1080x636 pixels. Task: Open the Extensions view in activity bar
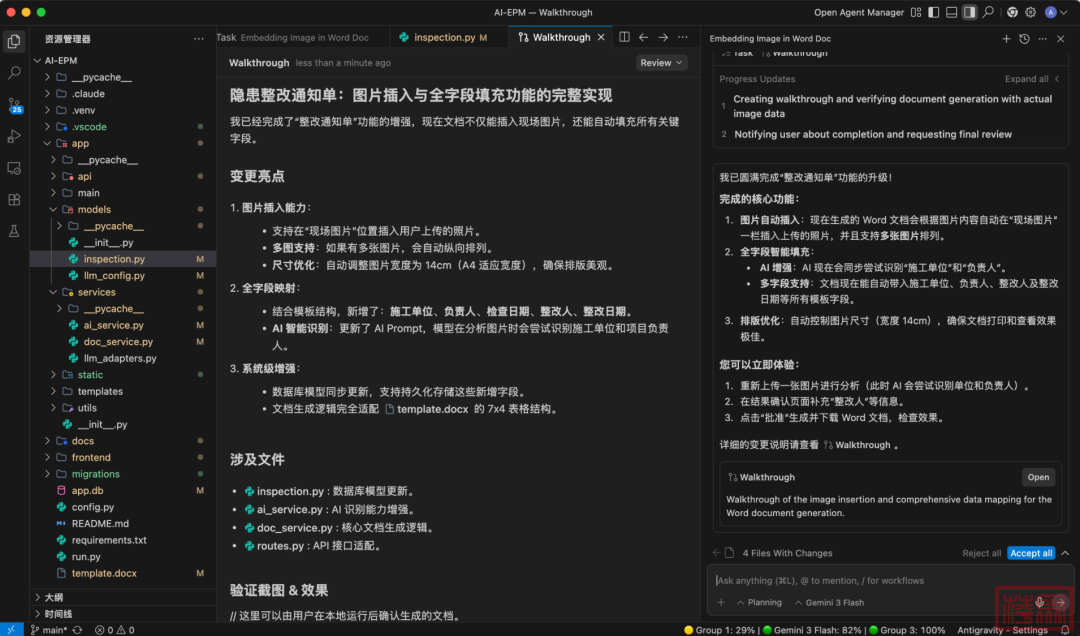pyautogui.click(x=14, y=199)
